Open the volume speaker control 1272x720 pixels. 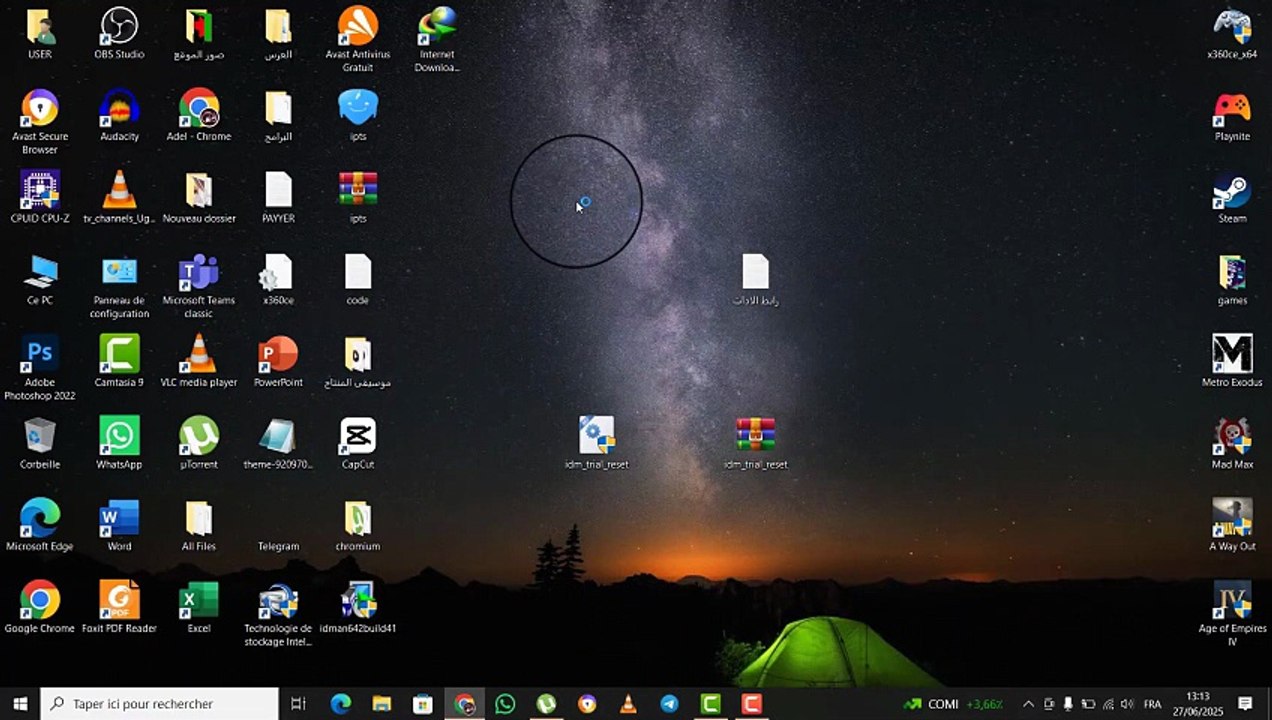1127,704
